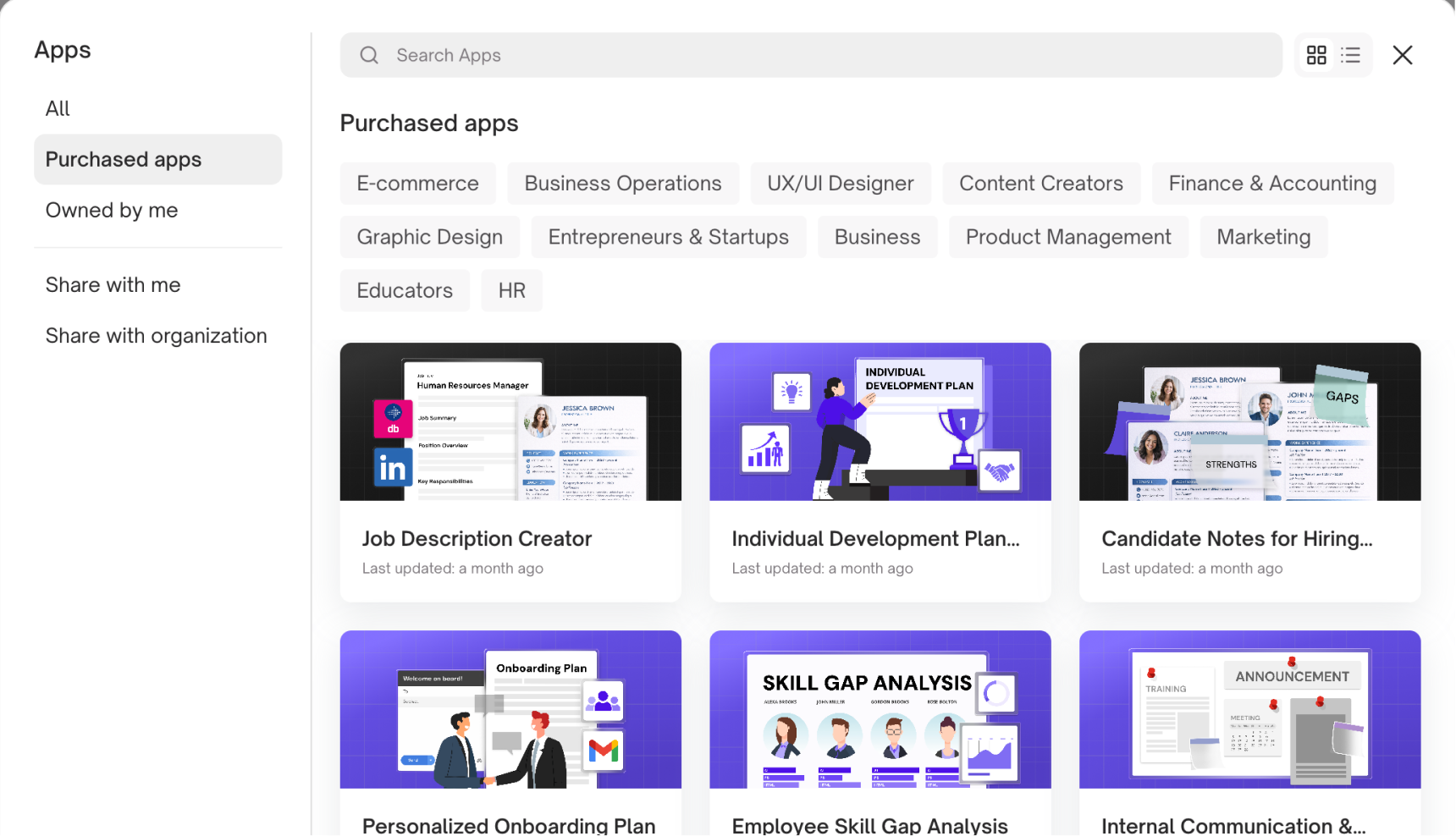The width and height of the screenshot is (1456, 836).
Task: Click the search magnifier icon
Action: pos(369,55)
